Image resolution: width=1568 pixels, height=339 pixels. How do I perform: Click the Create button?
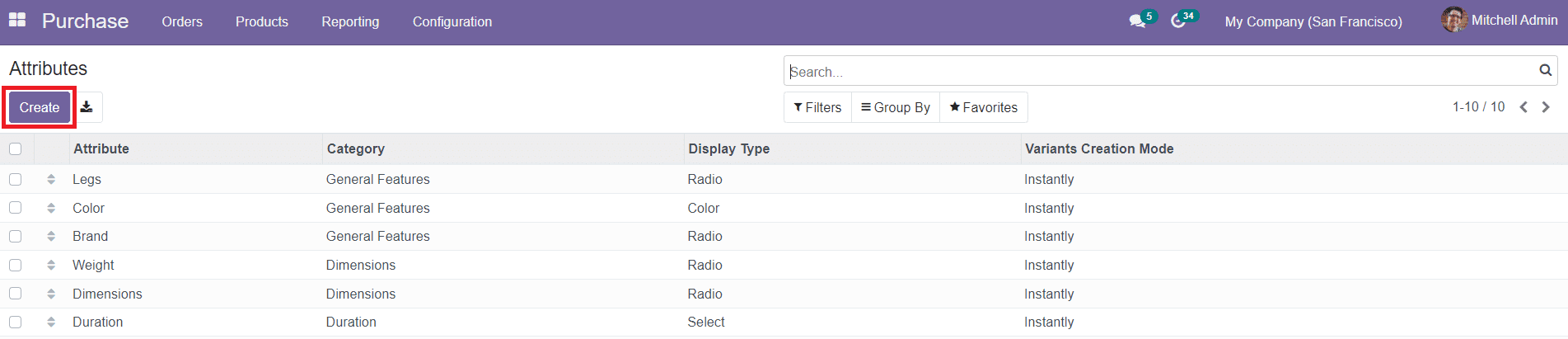click(x=40, y=107)
